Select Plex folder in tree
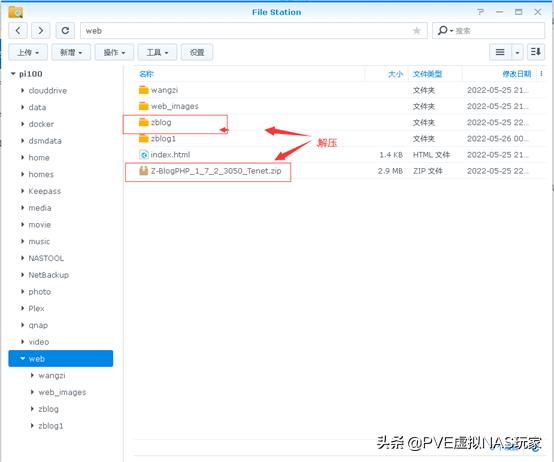Screen dimensions: 554x462 (36, 308)
